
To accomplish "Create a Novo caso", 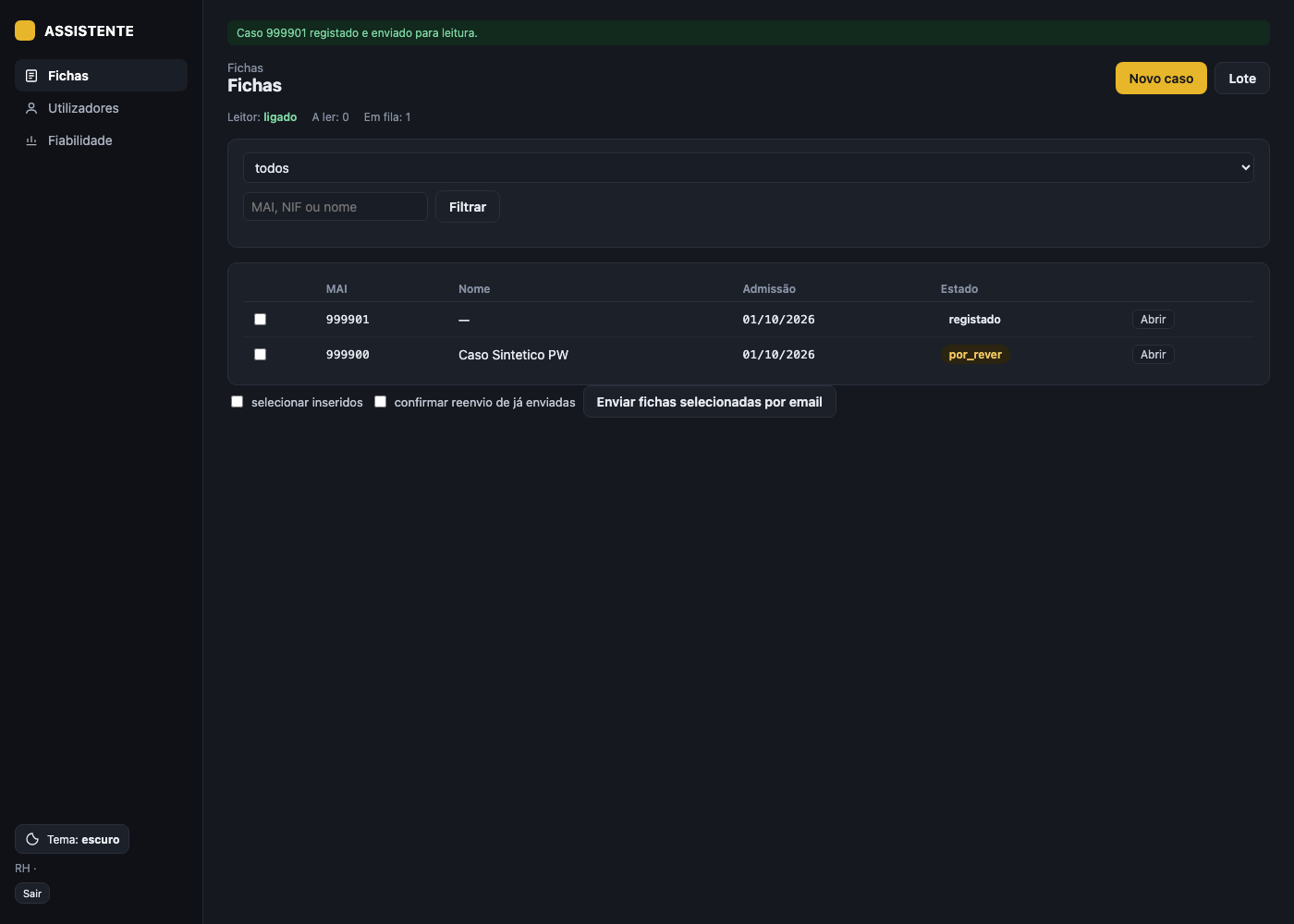I will (1161, 79).
